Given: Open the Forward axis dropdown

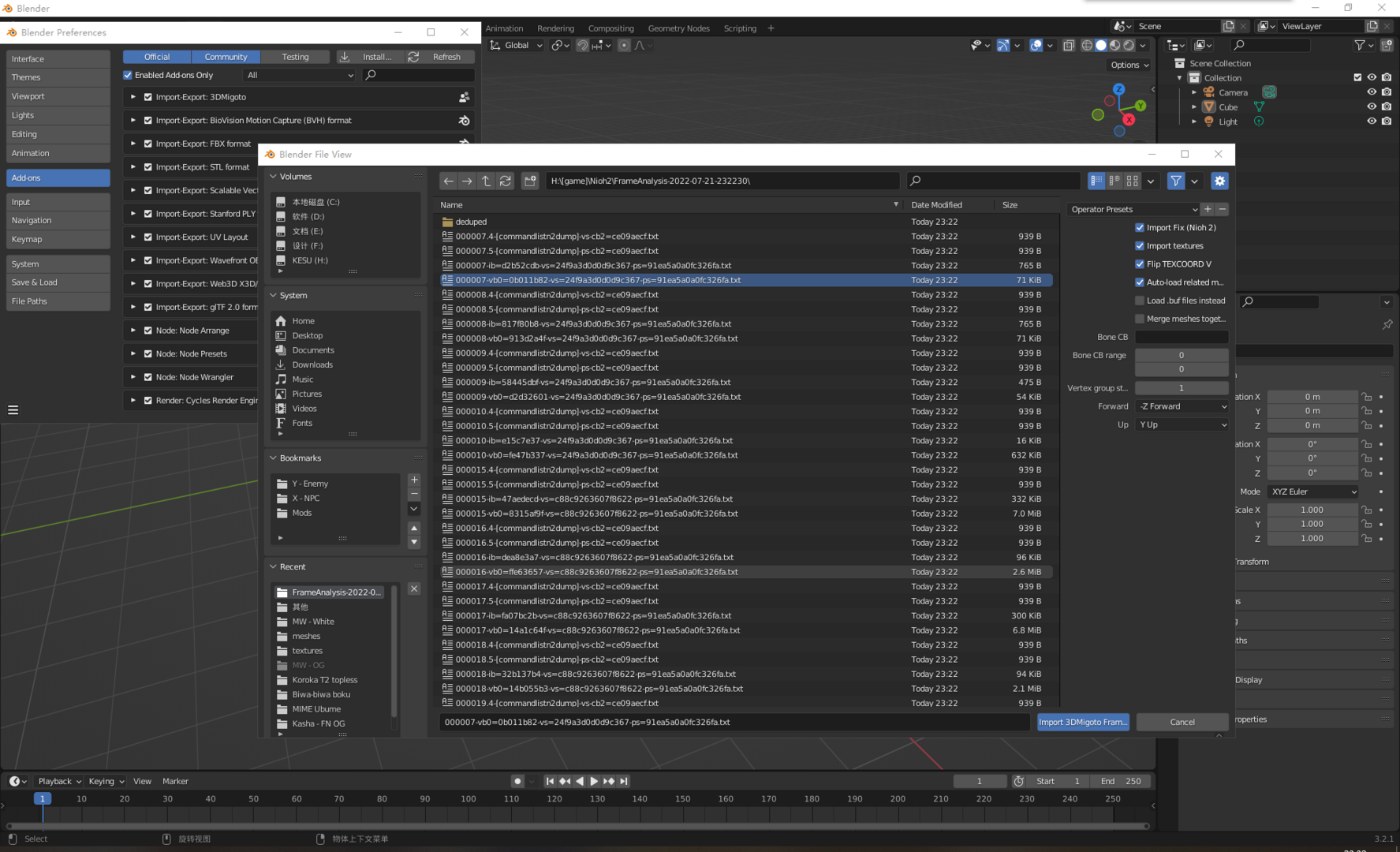Looking at the screenshot, I should click(1182, 406).
